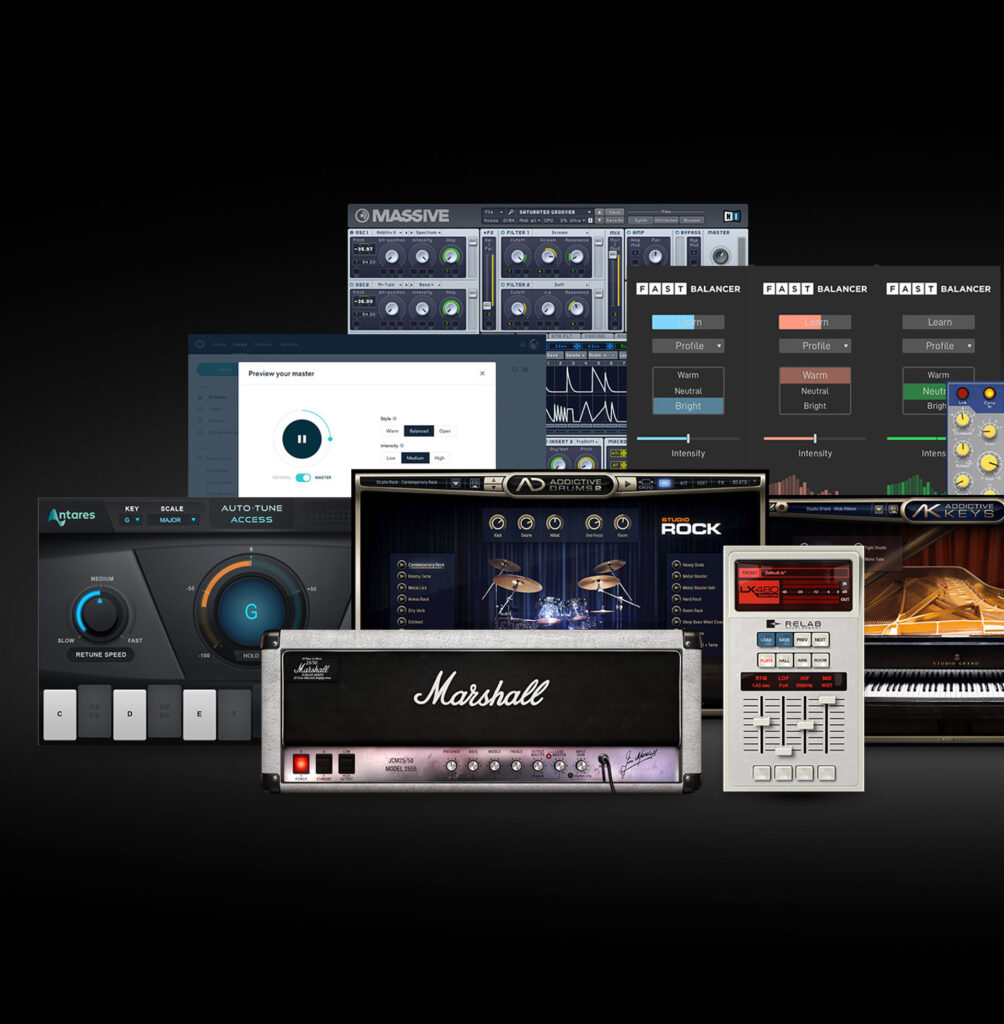Select Bright in the first Fast Balancer list

point(687,406)
